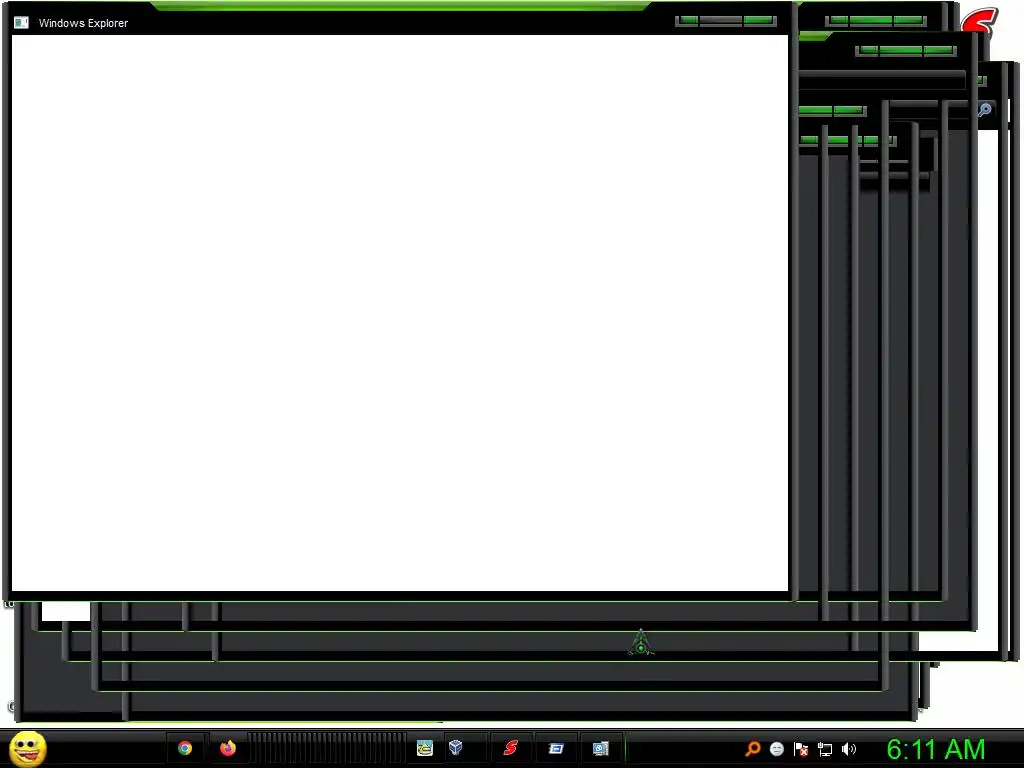Click the red S desktop icon behind the windows

pyautogui.click(x=980, y=21)
